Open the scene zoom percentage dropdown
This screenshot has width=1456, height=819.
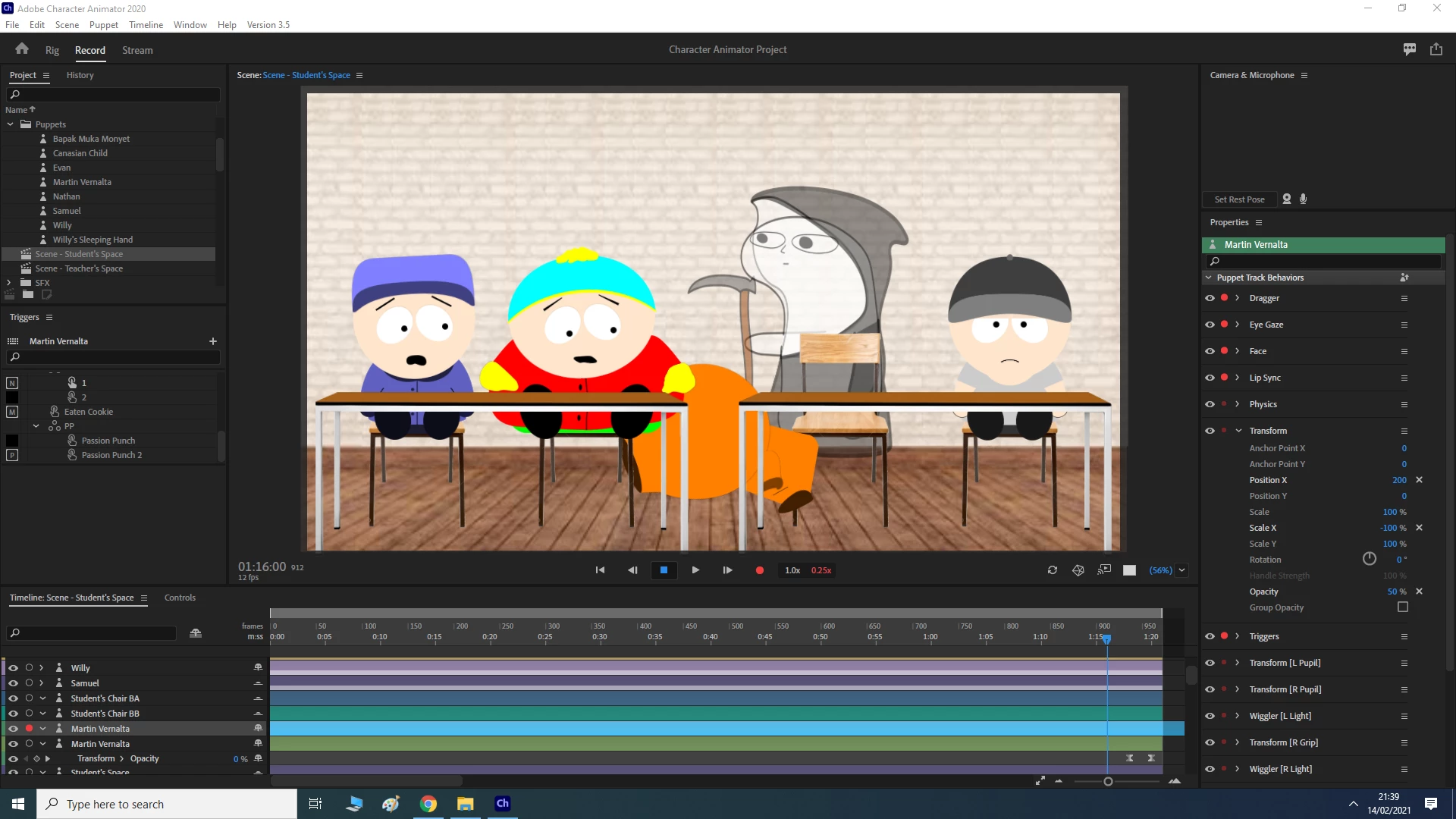1181,570
